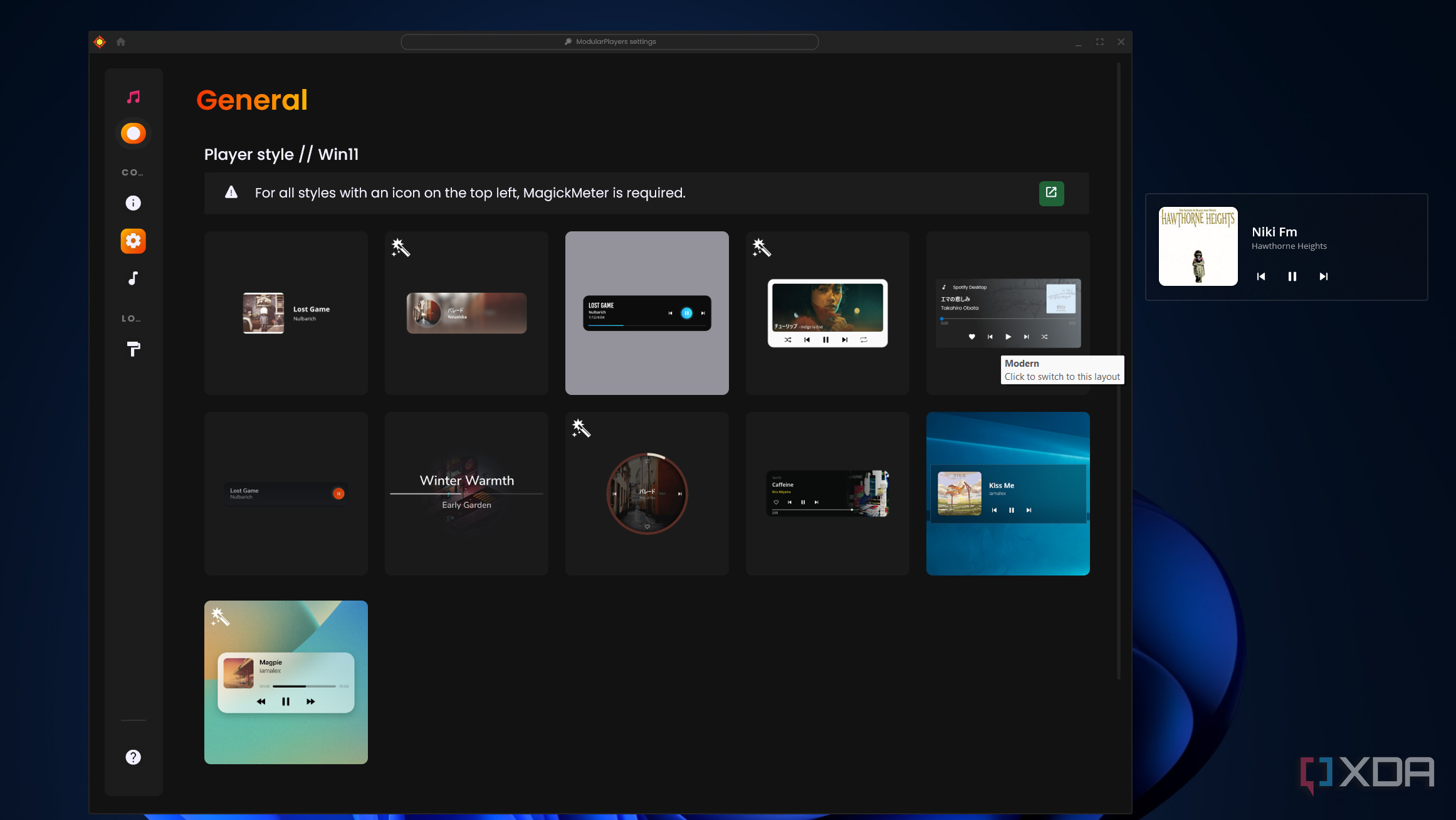Click the info icon in the sidebar

(x=132, y=202)
